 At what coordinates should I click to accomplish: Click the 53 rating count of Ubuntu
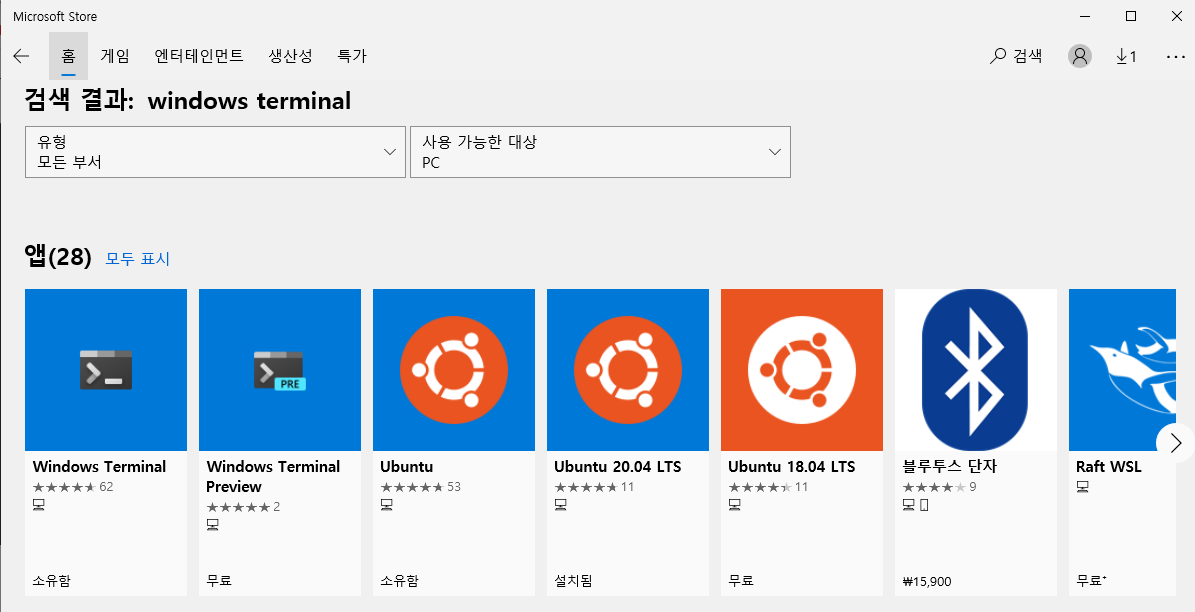click(x=453, y=486)
